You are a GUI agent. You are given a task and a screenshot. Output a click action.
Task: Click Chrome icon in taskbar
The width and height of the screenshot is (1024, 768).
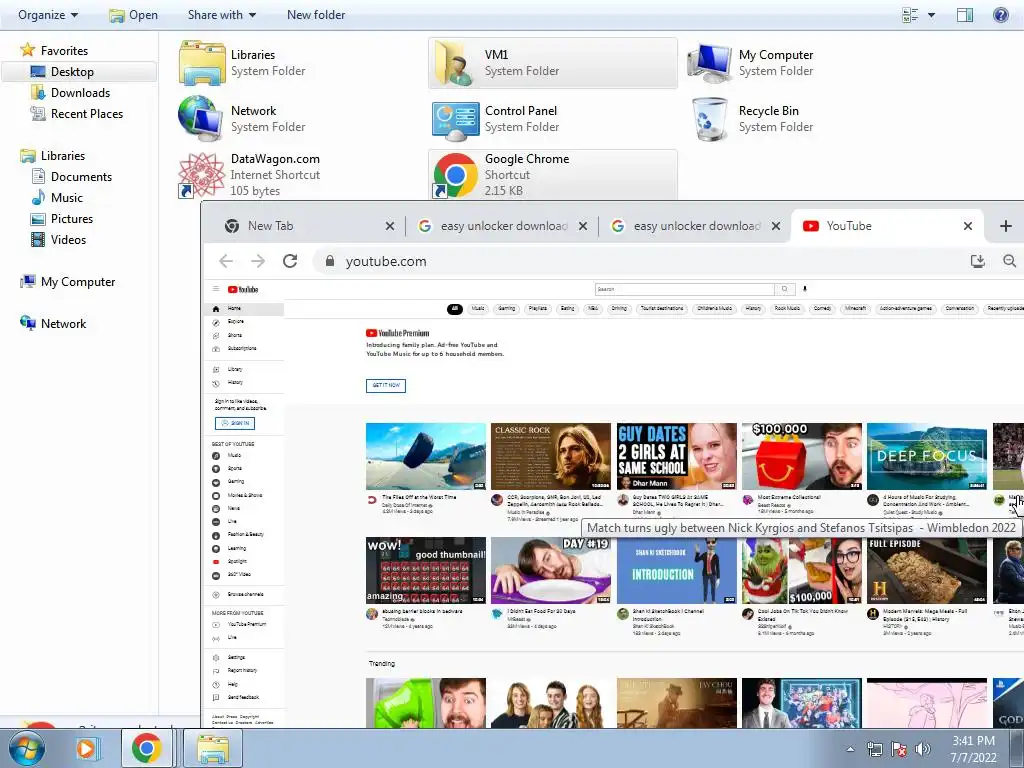146,748
